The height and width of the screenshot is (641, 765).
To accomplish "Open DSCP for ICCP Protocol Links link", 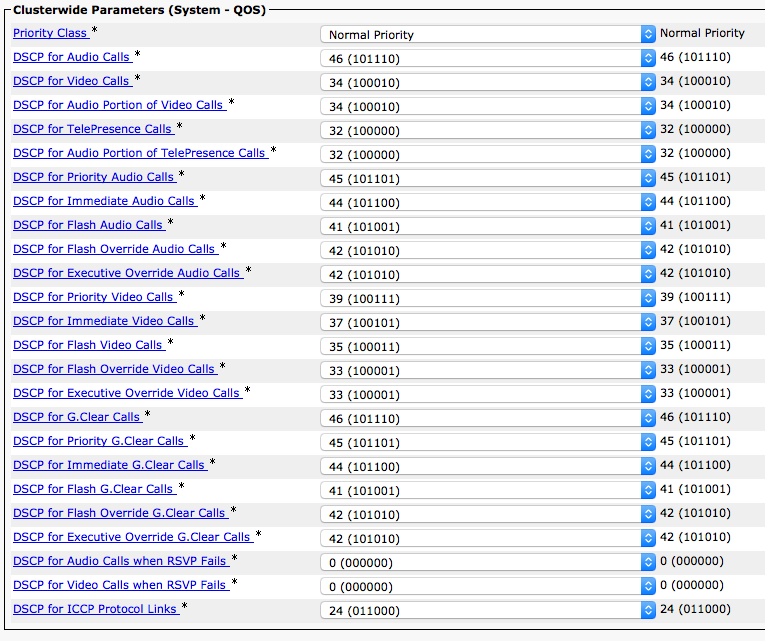I will (96, 608).
